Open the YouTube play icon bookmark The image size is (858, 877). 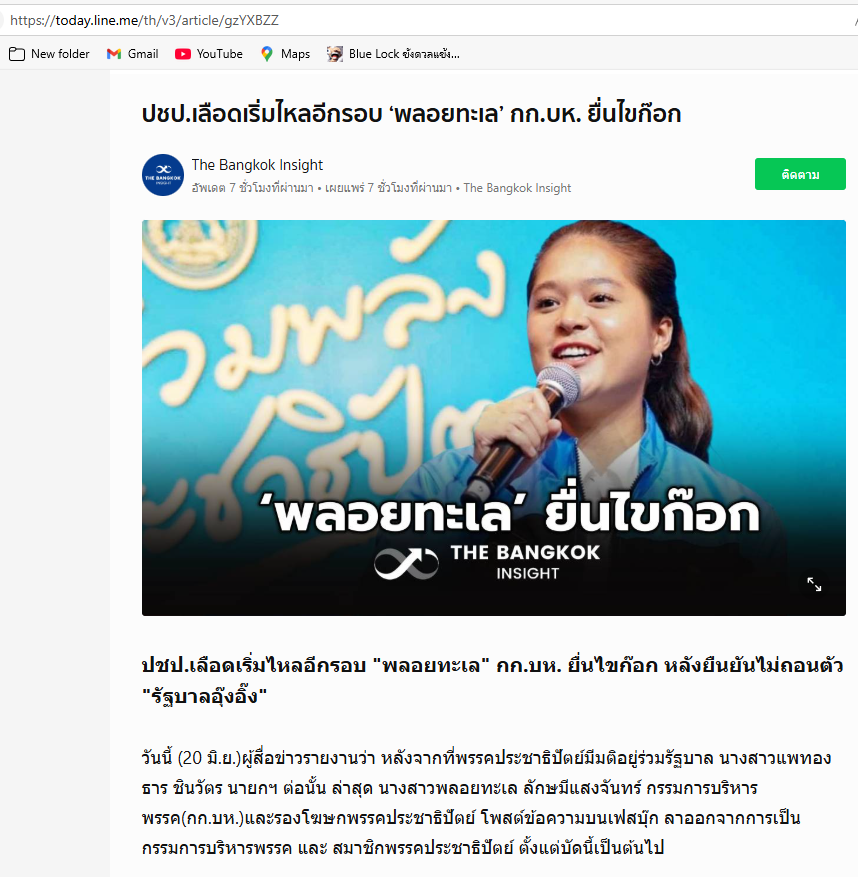[182, 54]
